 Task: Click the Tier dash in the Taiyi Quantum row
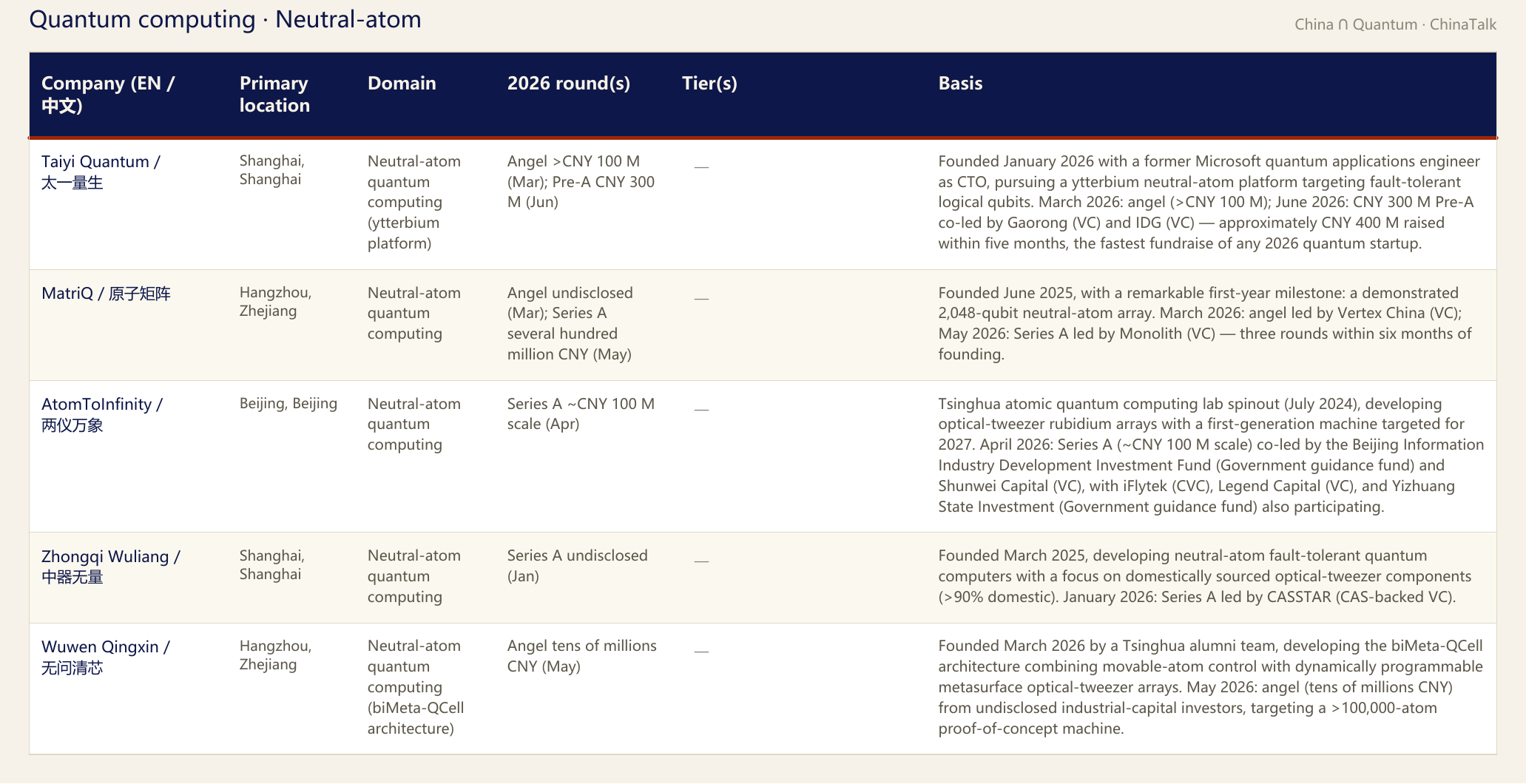pyautogui.click(x=701, y=166)
